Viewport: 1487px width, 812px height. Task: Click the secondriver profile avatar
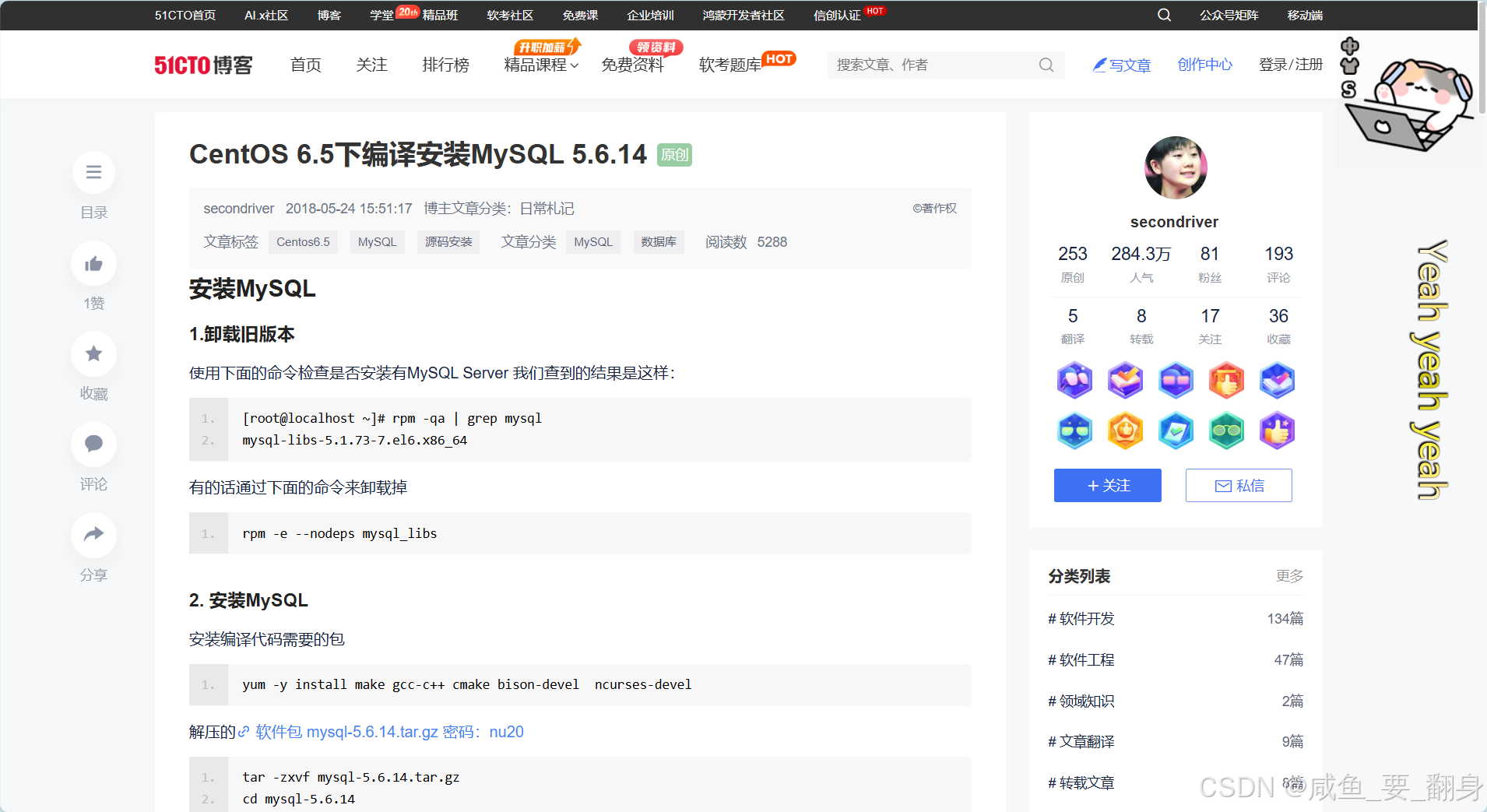[1176, 167]
